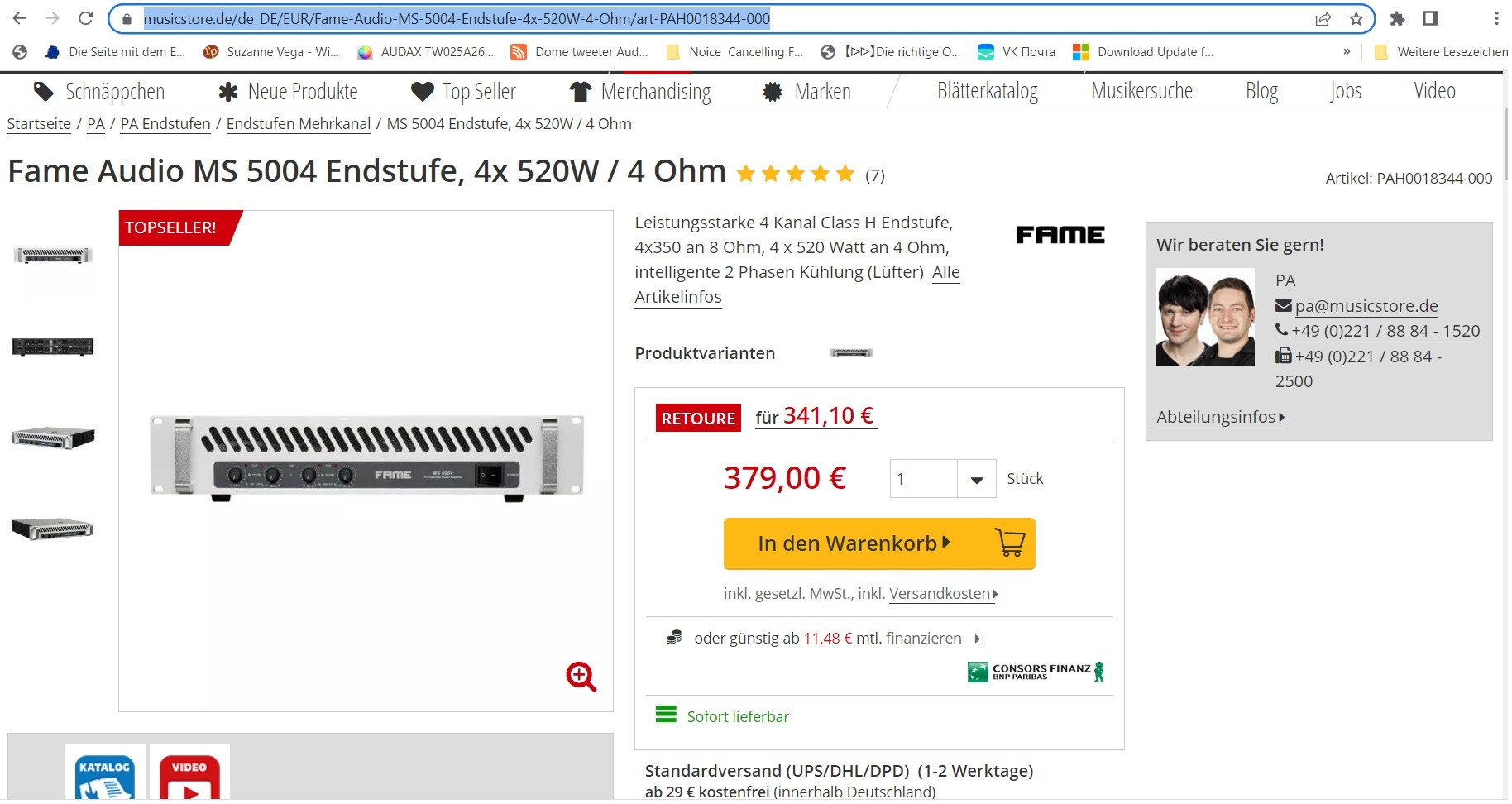The image size is (1512, 804).
Task: Open the Schnäppchen menu item
Action: [98, 91]
